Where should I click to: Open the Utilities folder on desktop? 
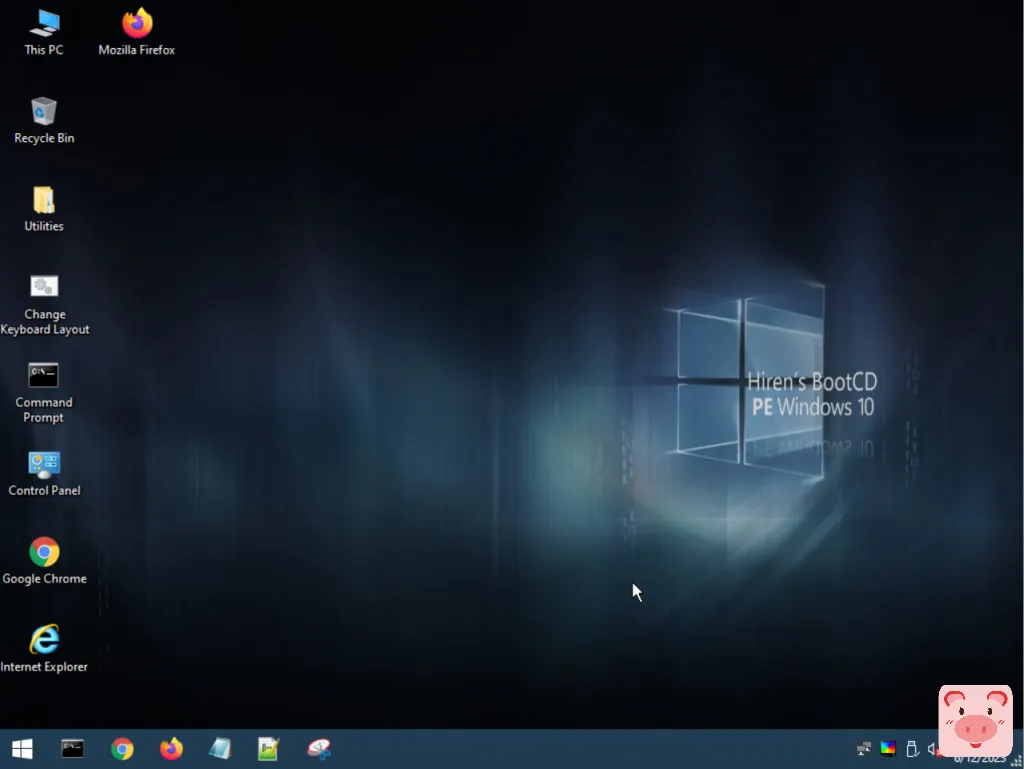[44, 209]
